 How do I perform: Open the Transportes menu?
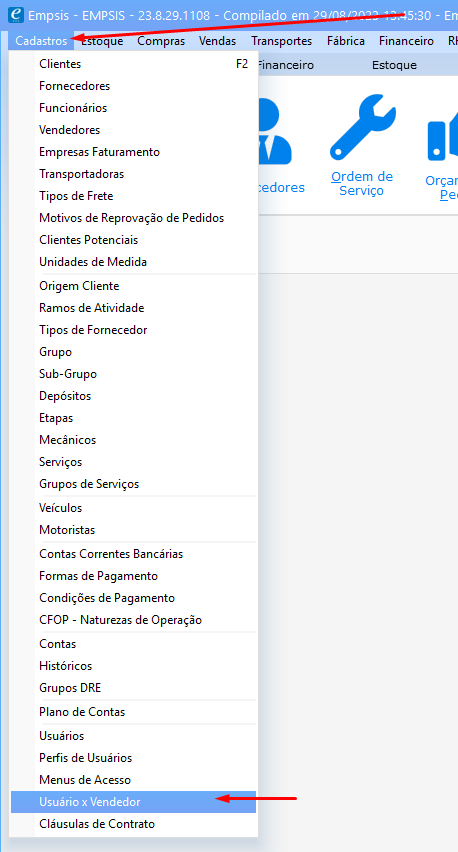point(281,41)
